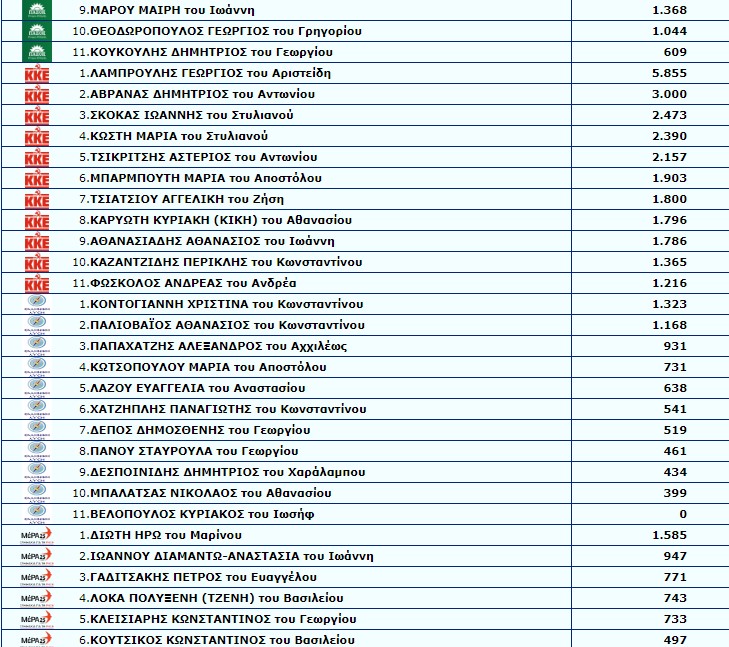Viewport: 729px width, 647px height.
Task: Click the KKE logo next to ΚΩΣΤΗ ΜΑΡΙΑ
Action: (x=37, y=137)
